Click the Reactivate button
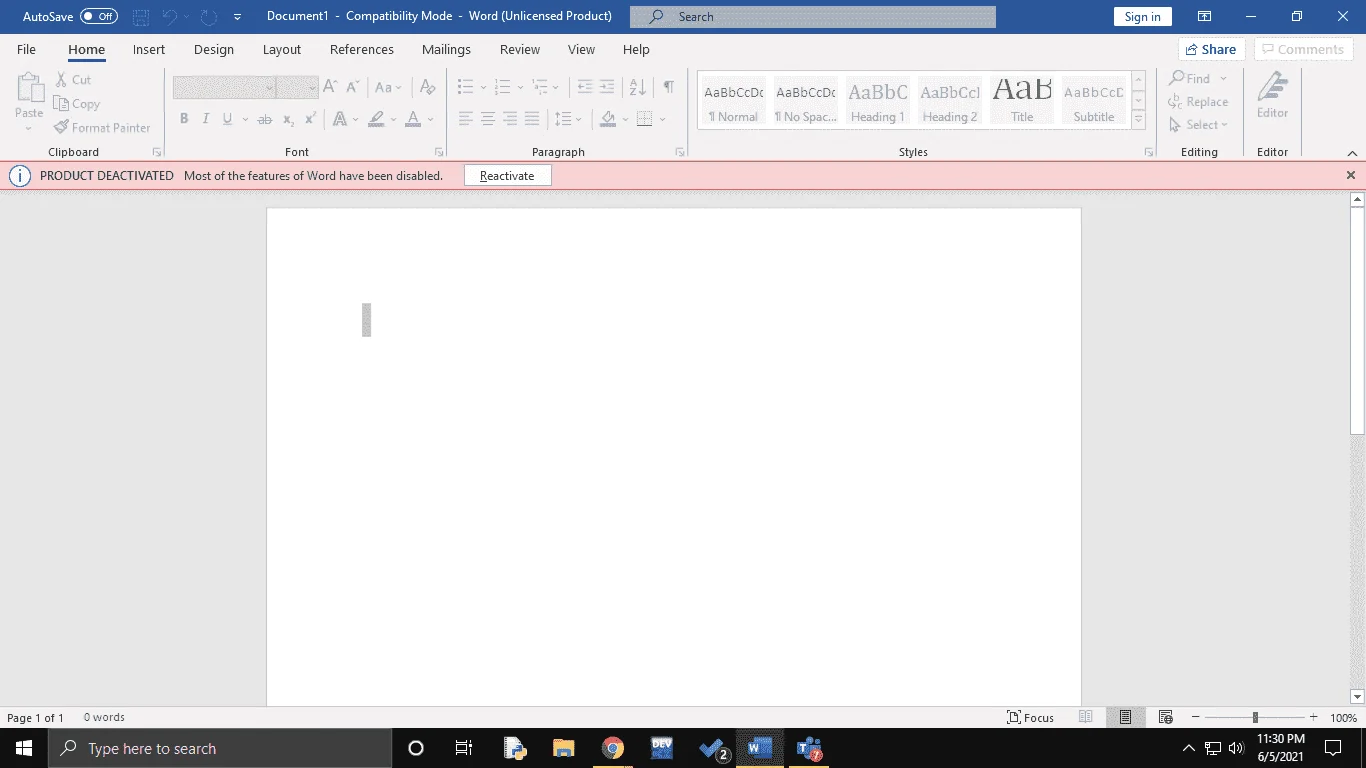 [x=507, y=176]
